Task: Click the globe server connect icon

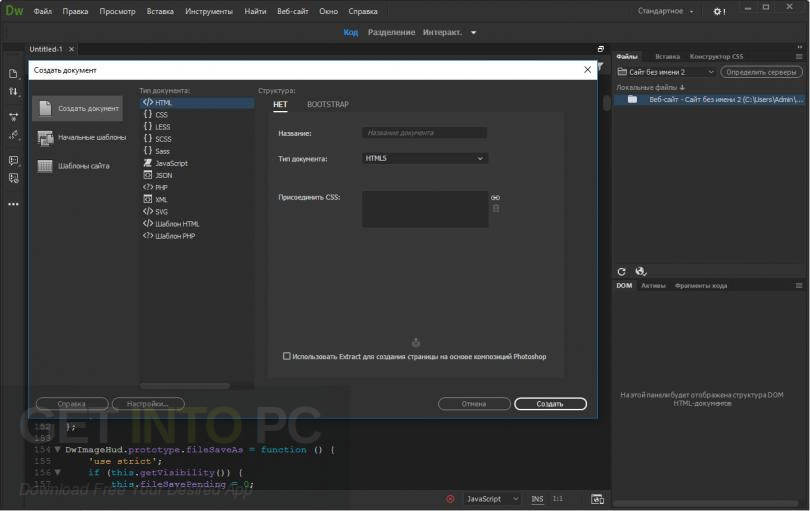Action: click(x=641, y=271)
